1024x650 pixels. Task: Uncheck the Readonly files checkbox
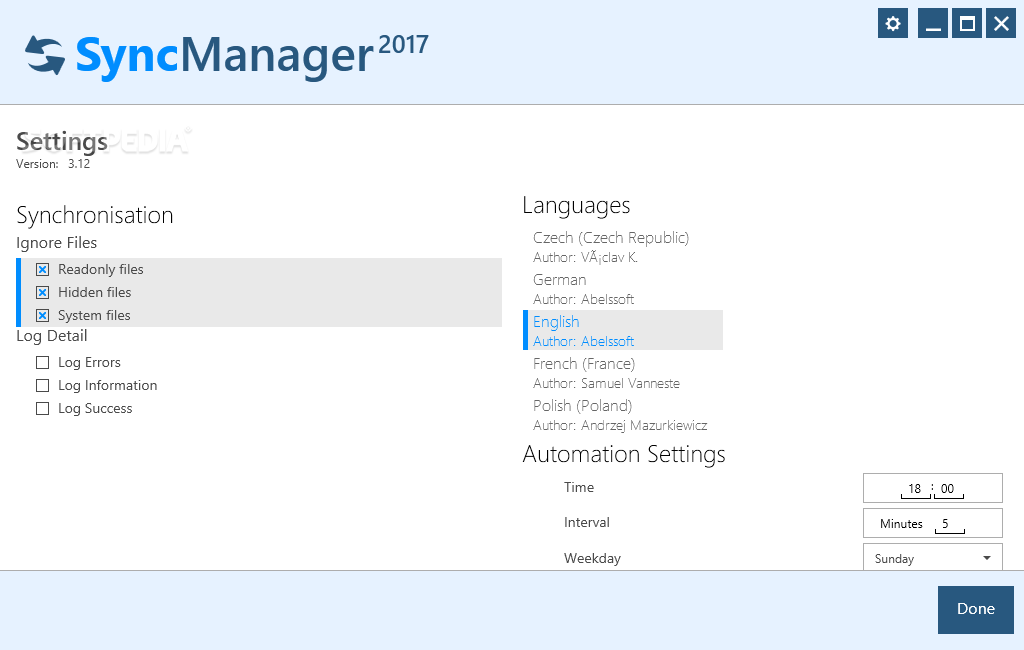42,269
